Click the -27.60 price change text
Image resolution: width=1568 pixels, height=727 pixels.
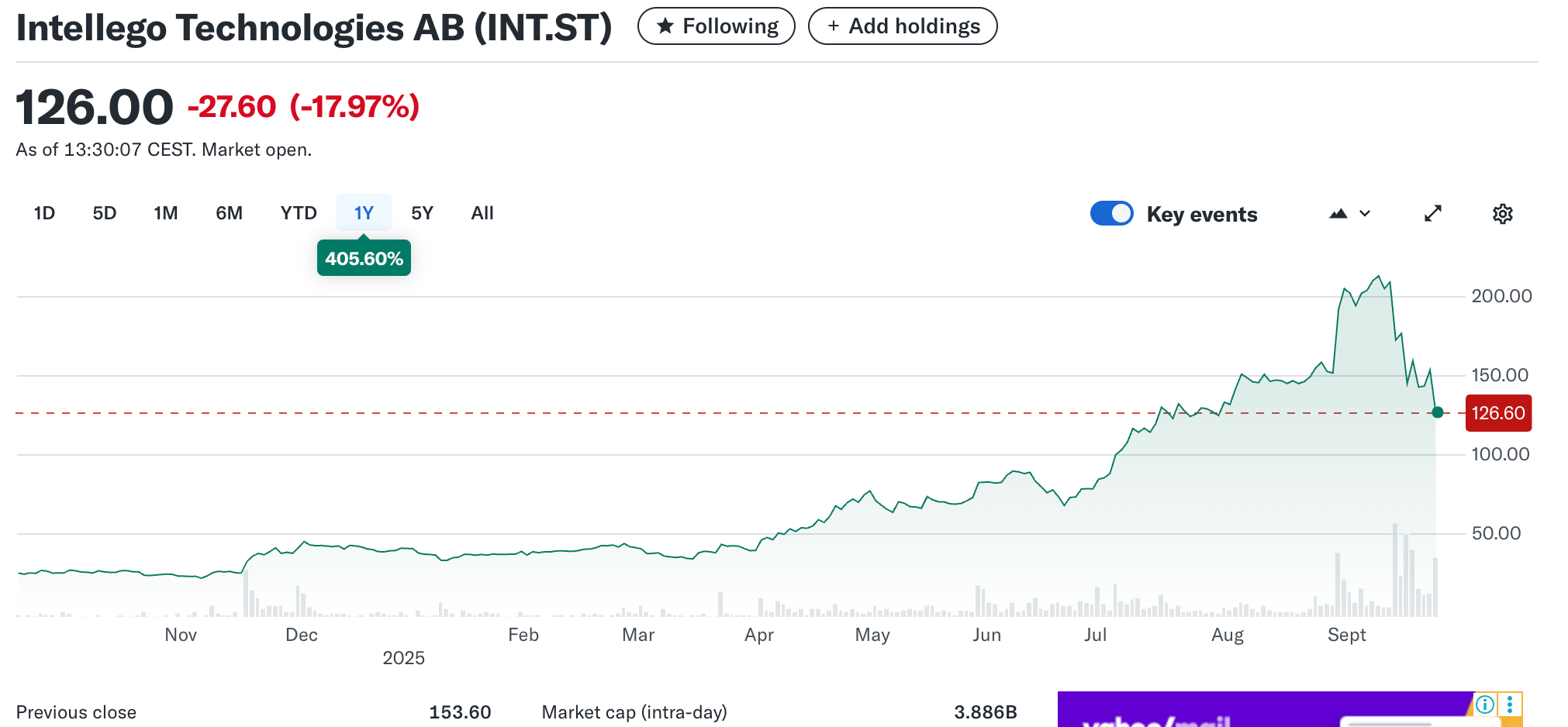coord(232,107)
